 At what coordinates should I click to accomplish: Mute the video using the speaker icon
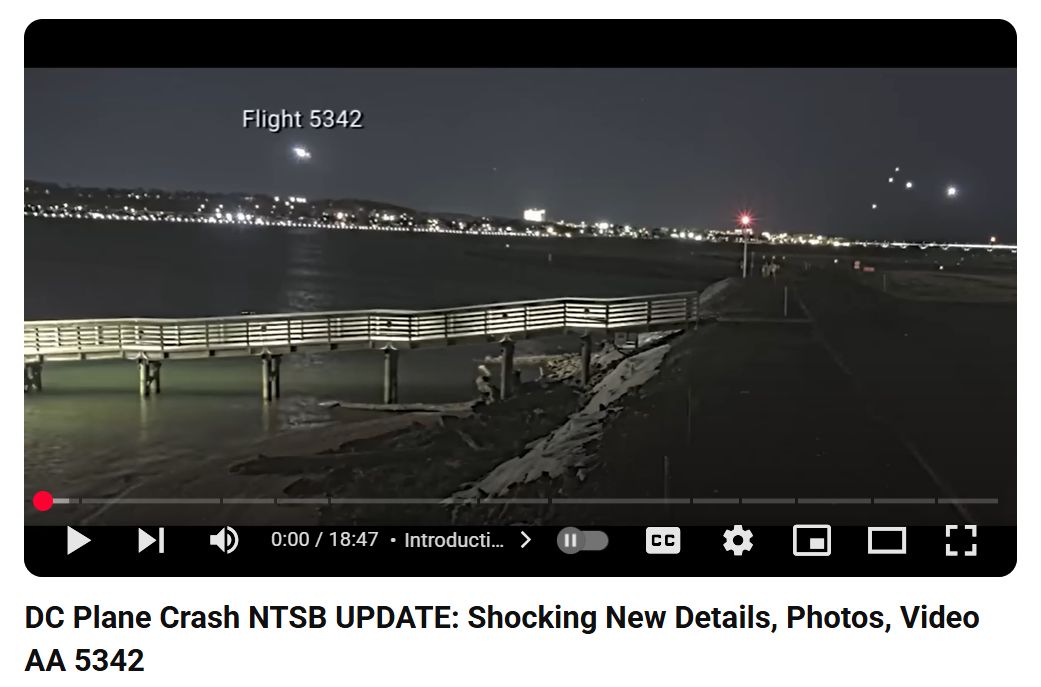(x=224, y=540)
